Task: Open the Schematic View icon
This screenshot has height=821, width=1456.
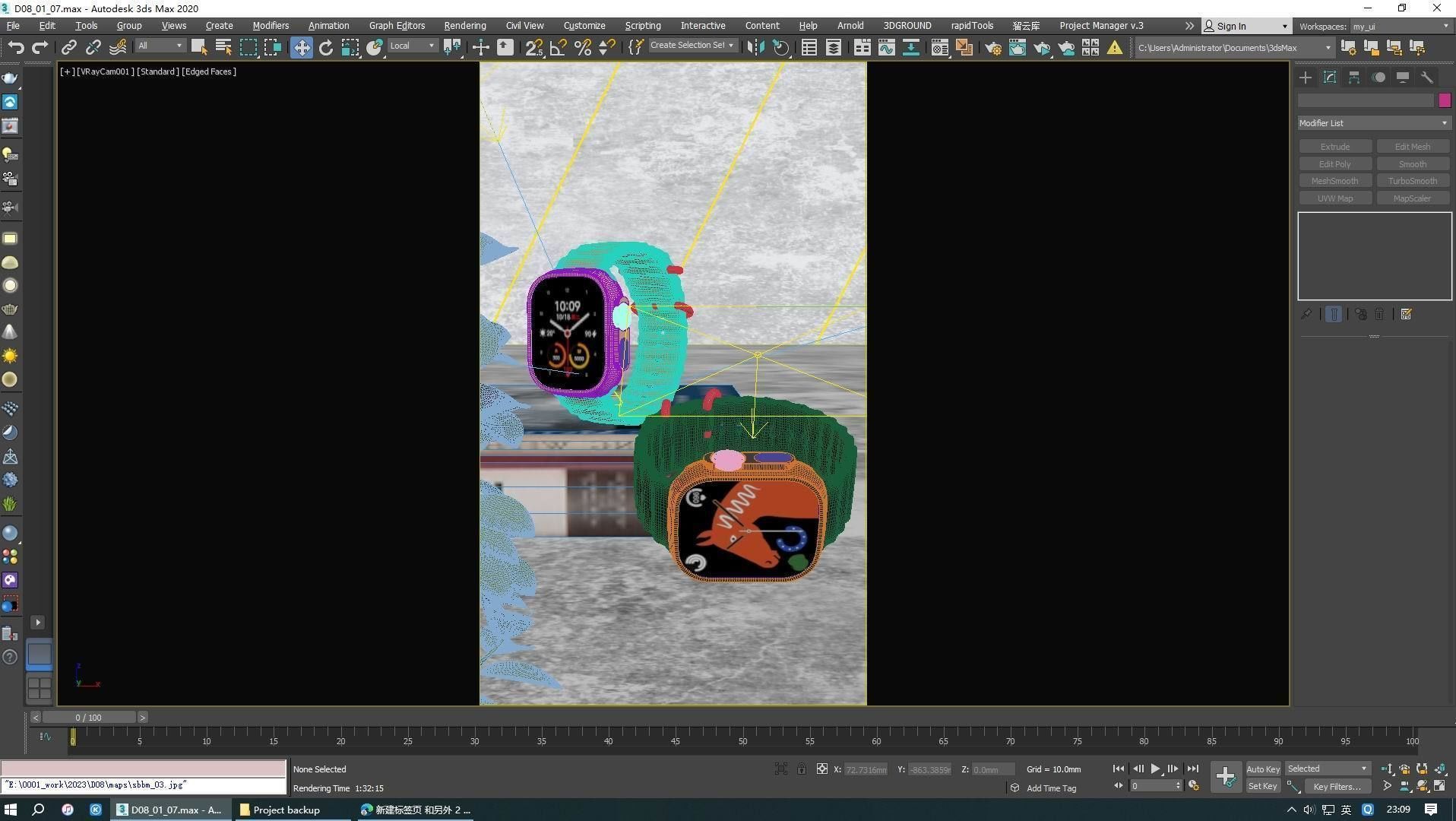Action: pos(911,48)
